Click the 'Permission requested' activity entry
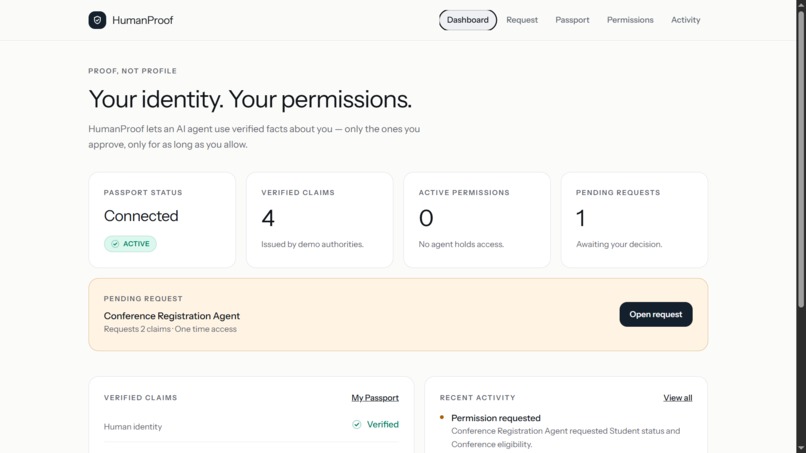Viewport: 806px width, 453px height. (x=496, y=418)
